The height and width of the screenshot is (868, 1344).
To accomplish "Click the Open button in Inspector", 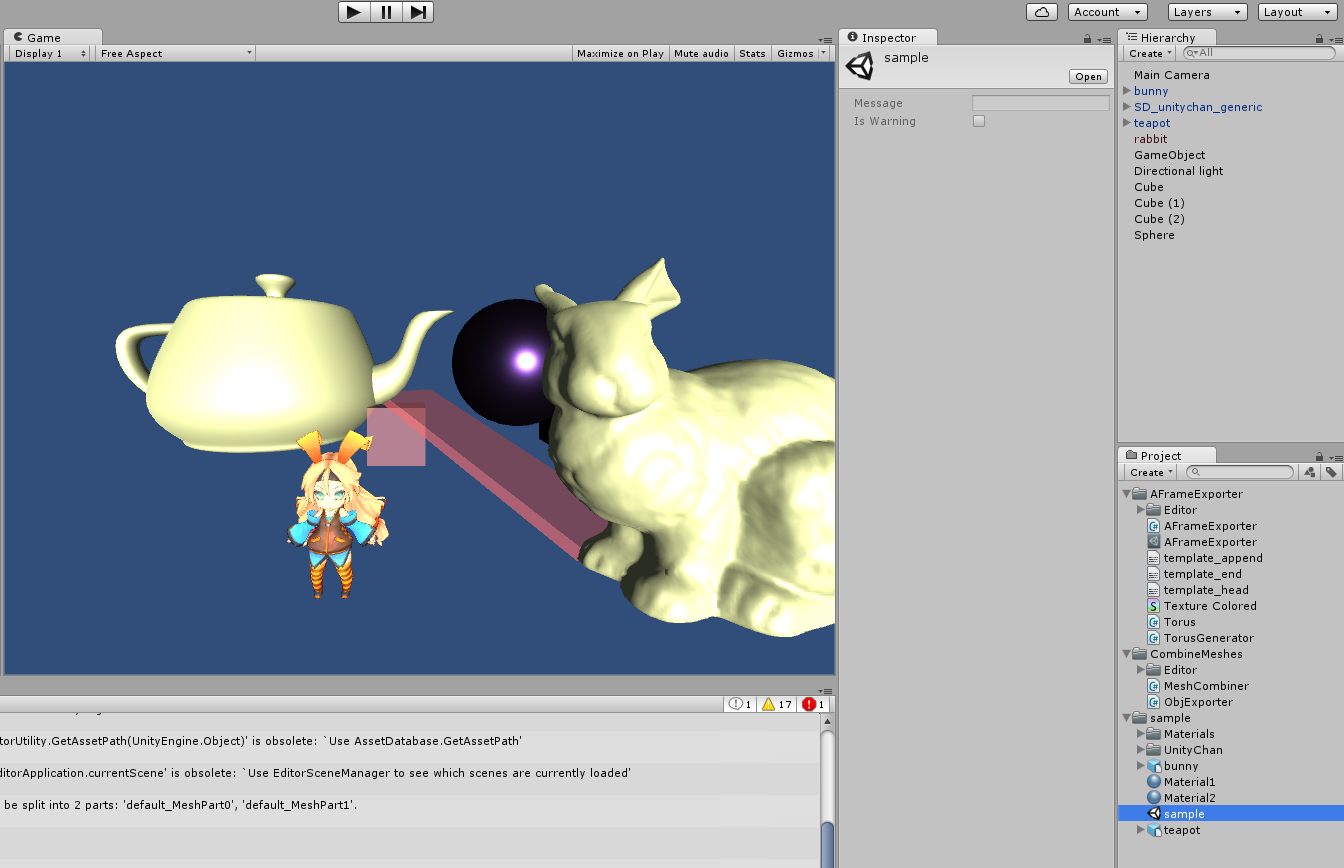I will (1088, 77).
